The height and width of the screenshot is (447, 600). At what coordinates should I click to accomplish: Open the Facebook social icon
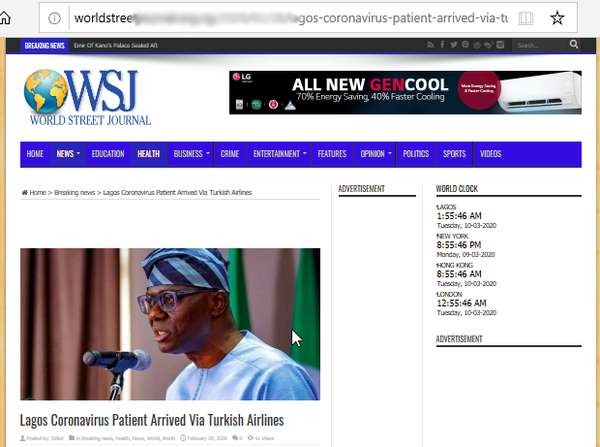[x=442, y=45]
